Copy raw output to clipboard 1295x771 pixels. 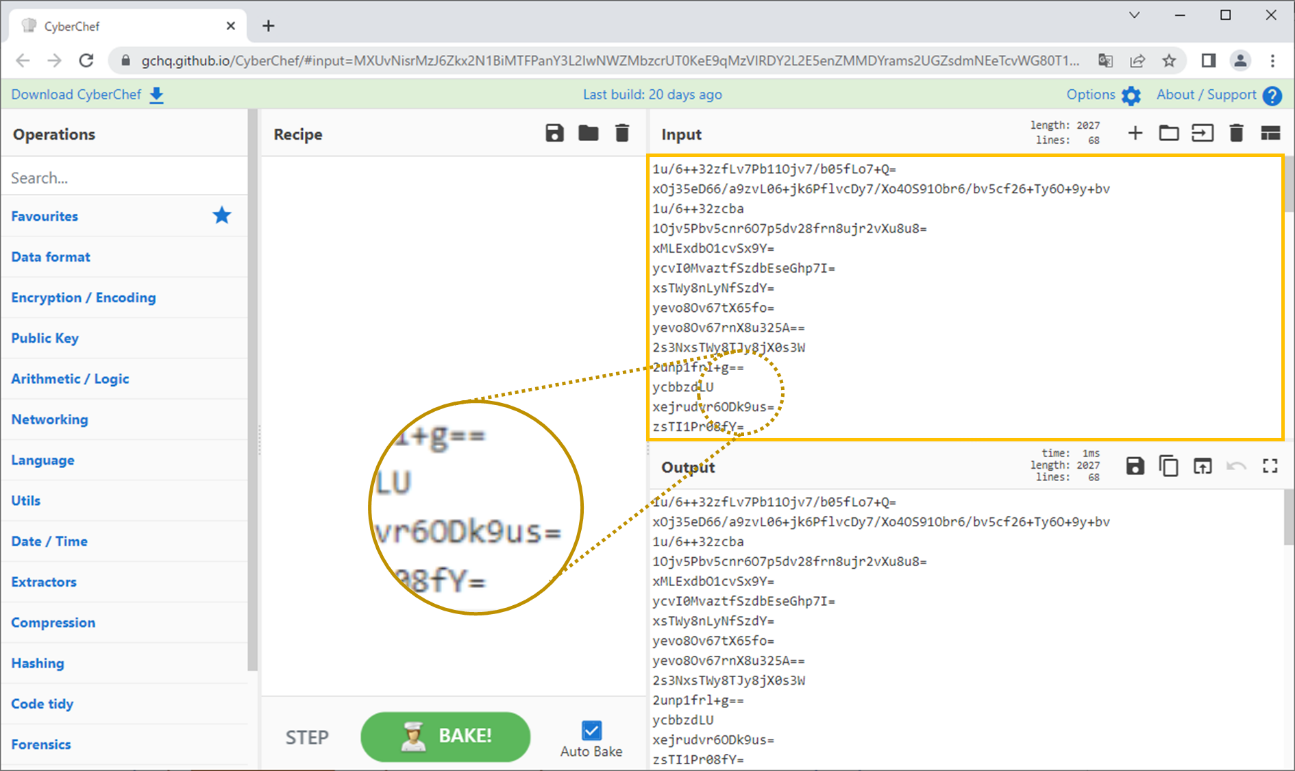[x=1168, y=466]
